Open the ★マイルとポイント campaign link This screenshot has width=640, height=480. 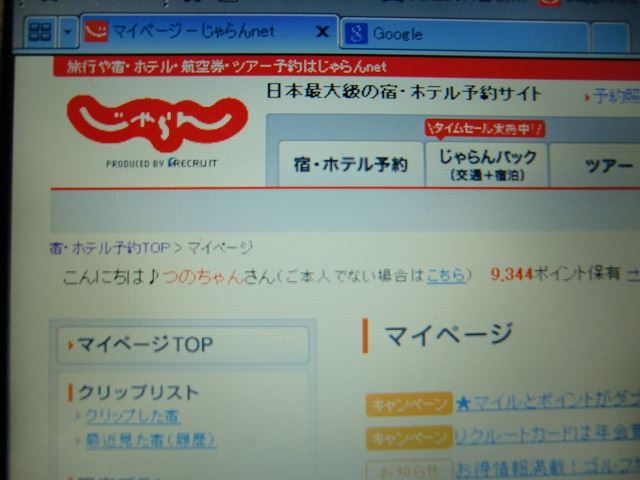(x=548, y=402)
